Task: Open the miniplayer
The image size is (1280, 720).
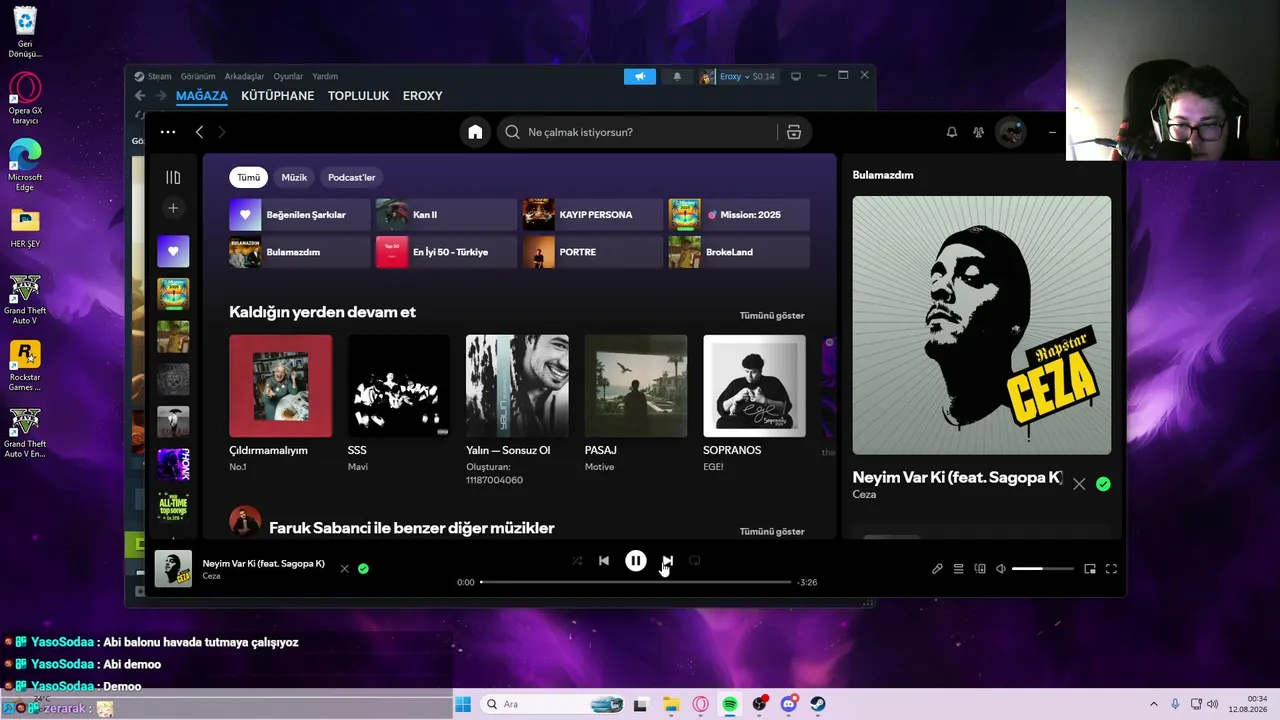Action: click(1090, 569)
